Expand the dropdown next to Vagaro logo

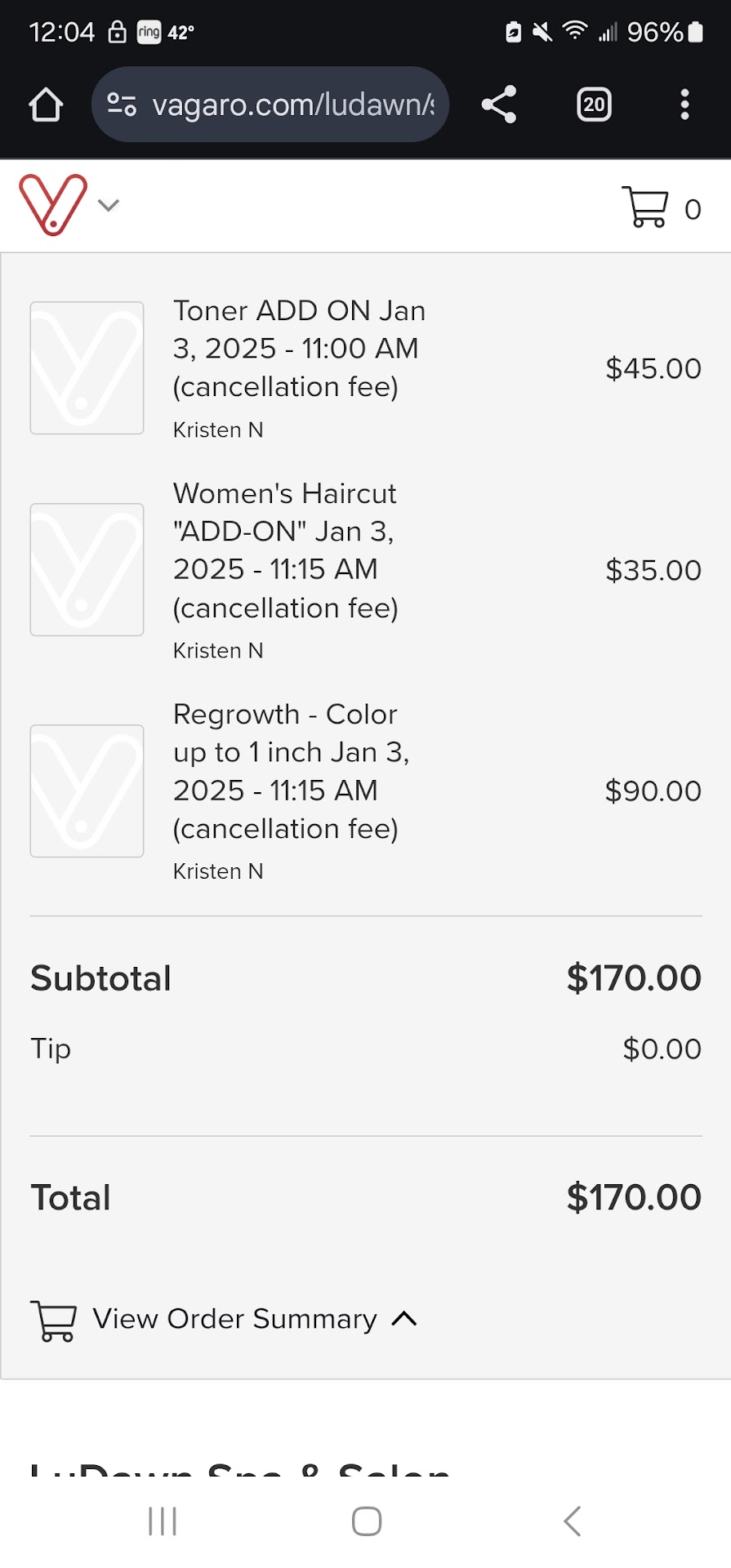109,205
